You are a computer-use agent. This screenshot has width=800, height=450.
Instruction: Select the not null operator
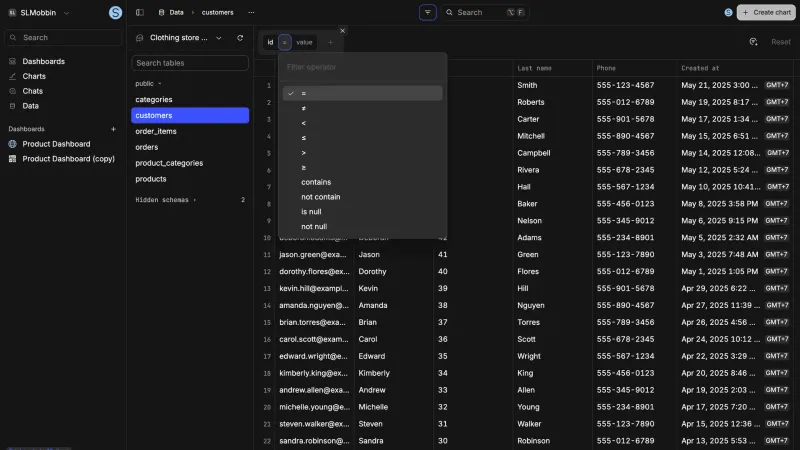pos(362,227)
